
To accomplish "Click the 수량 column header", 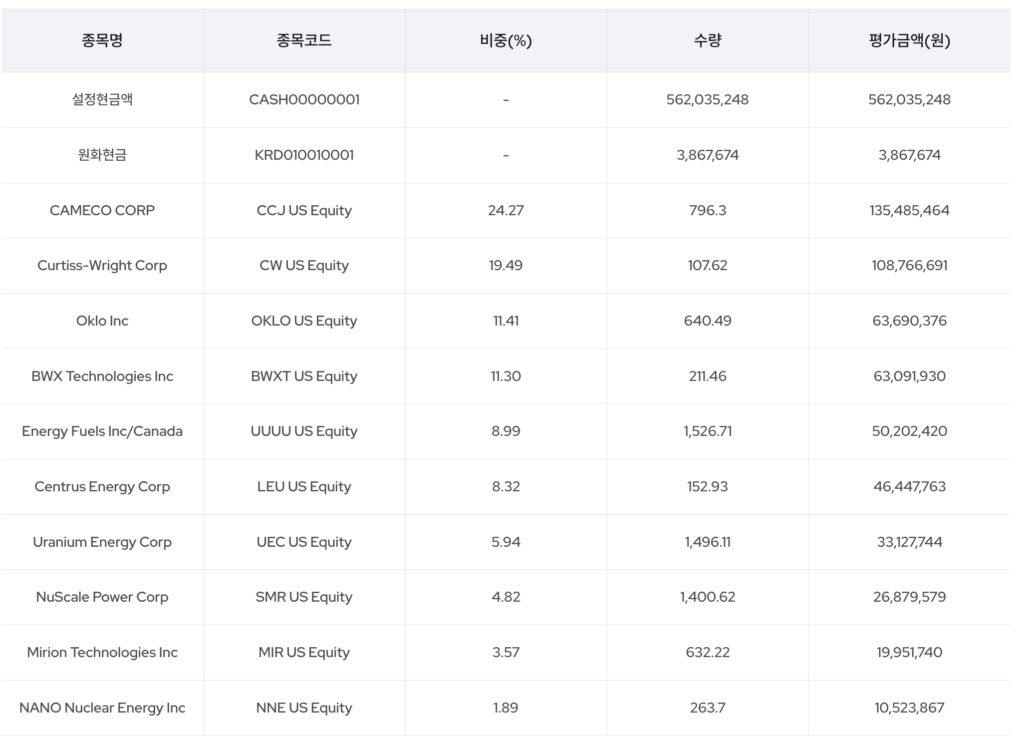I will (707, 41).
